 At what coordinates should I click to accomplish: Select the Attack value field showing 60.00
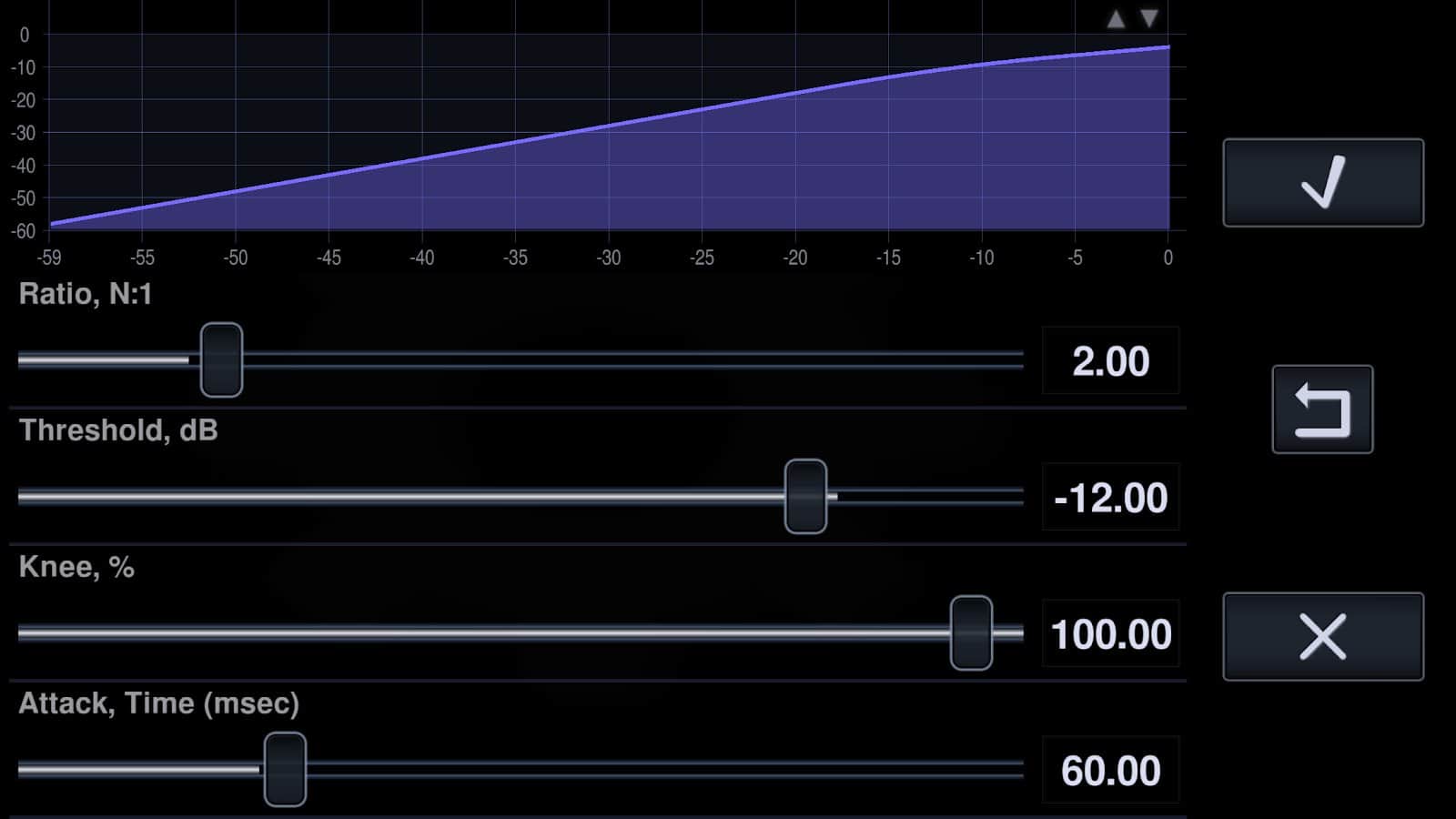coord(1110,771)
